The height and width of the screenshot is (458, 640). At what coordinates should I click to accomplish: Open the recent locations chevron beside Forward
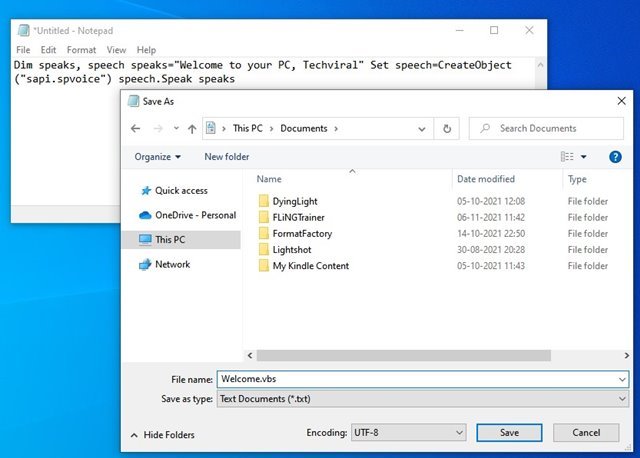coord(176,128)
